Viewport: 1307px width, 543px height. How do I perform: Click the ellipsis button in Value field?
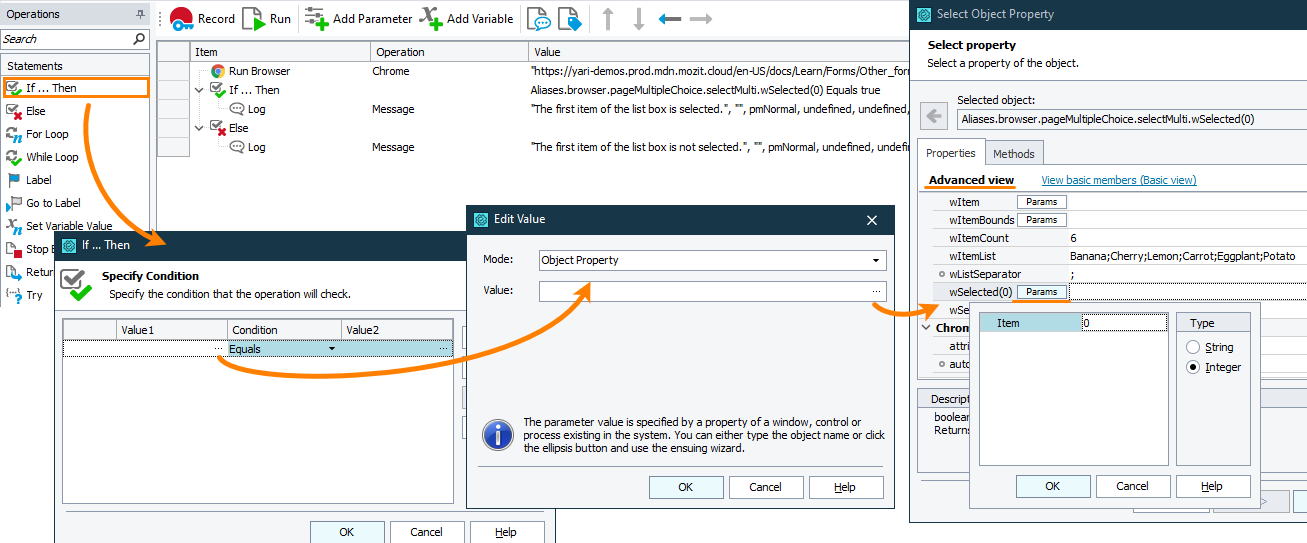coord(877,291)
